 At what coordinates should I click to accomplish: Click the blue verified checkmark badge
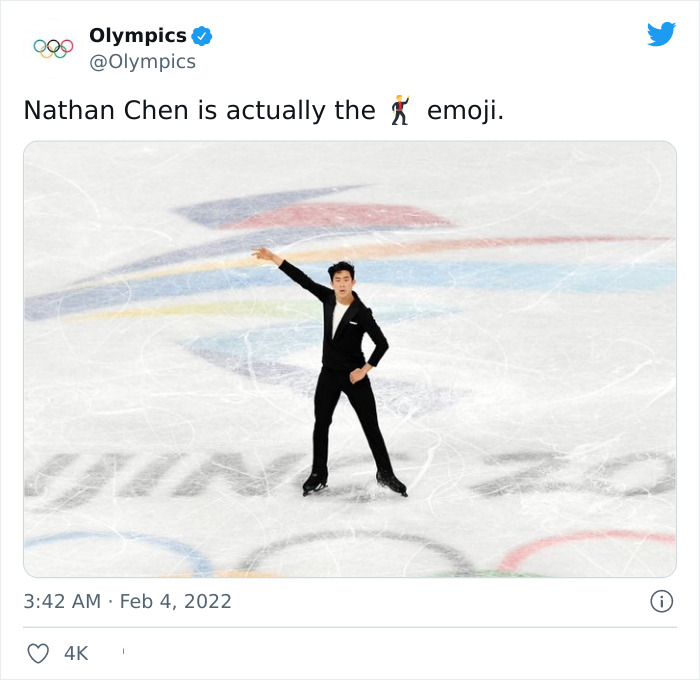[x=202, y=36]
